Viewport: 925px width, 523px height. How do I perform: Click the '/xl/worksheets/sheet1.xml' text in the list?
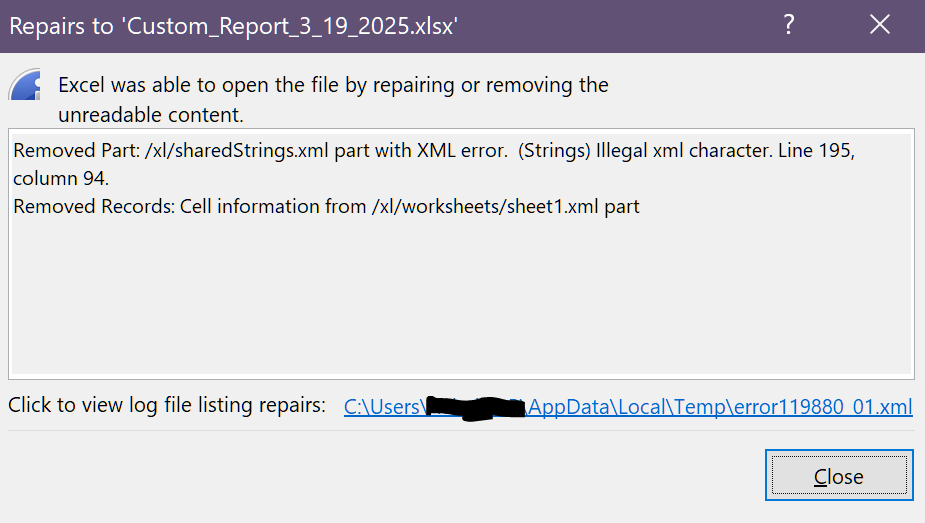[485, 207]
